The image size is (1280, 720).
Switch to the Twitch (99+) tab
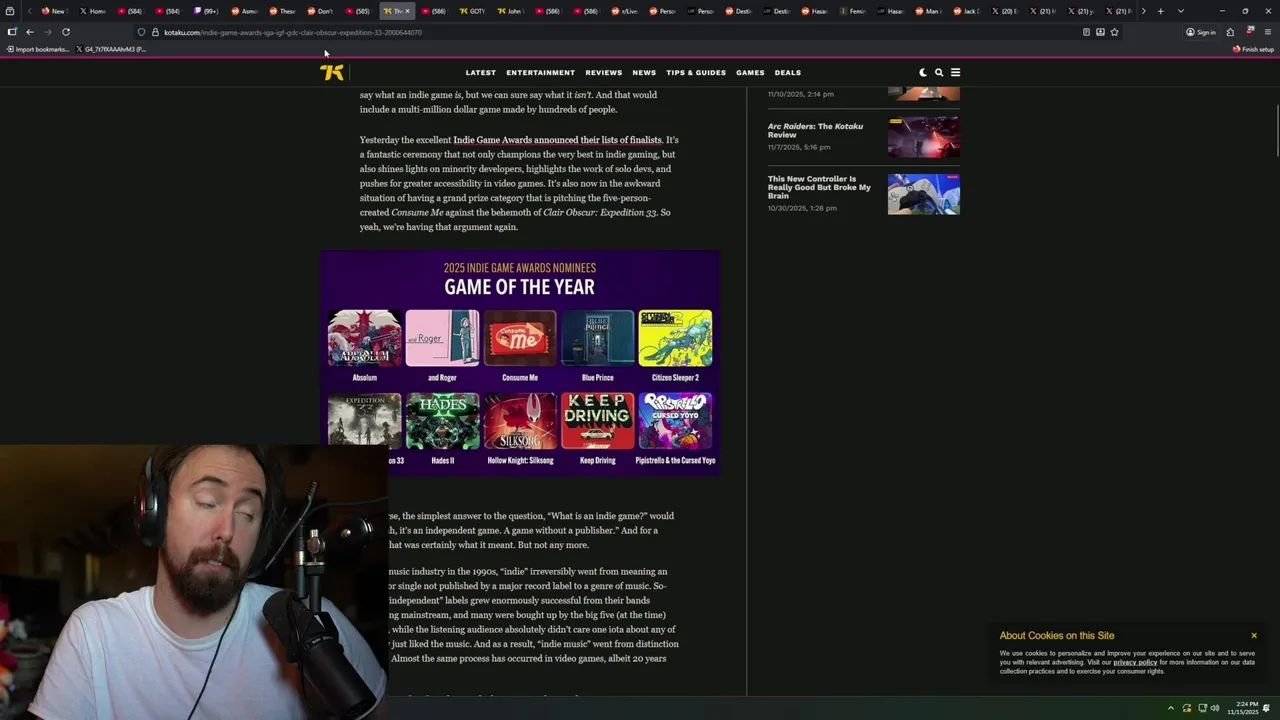[x=206, y=11]
